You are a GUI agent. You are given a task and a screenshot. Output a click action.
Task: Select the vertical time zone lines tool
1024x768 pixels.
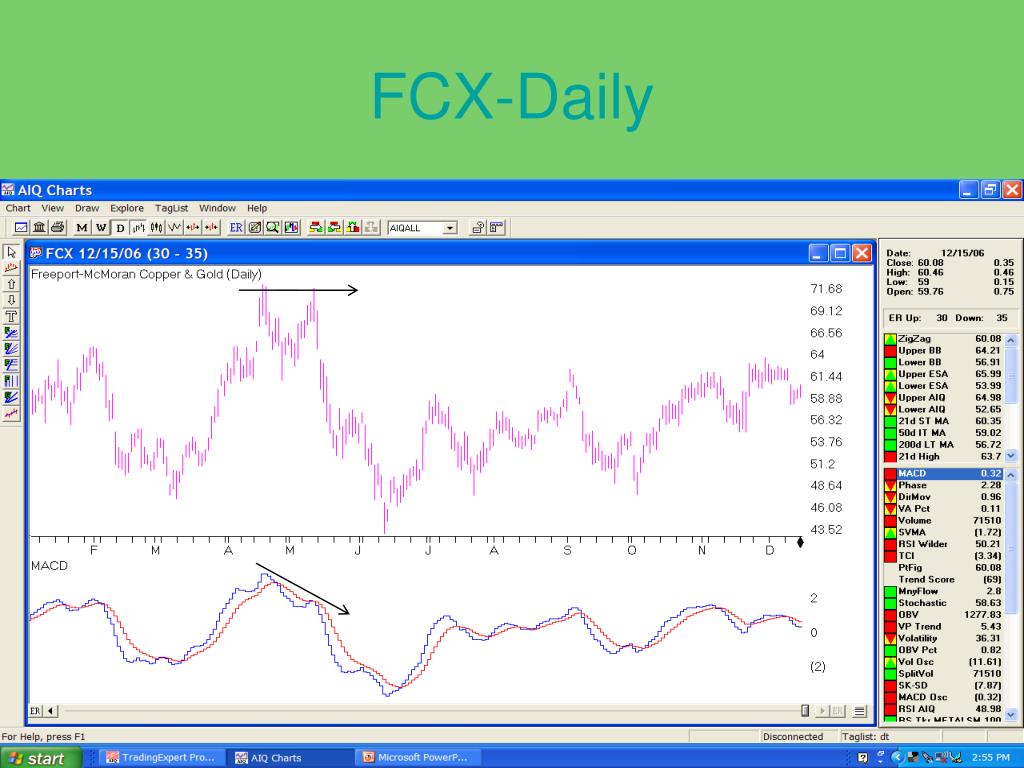[x=11, y=381]
